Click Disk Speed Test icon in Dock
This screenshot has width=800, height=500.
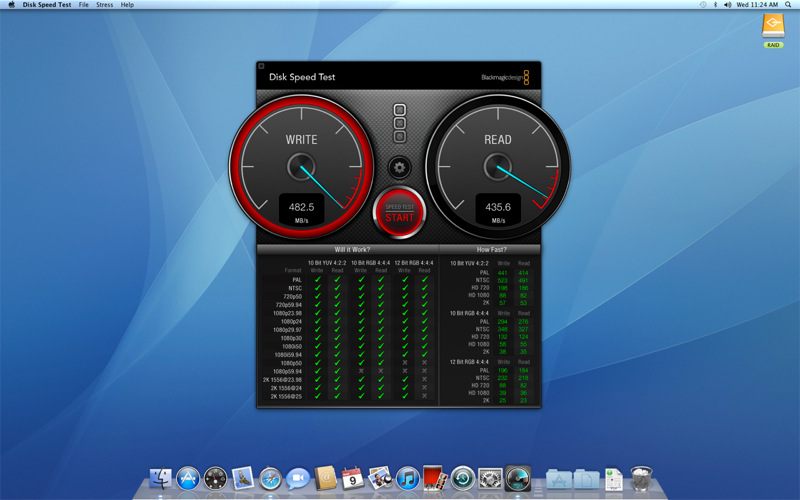coord(517,478)
